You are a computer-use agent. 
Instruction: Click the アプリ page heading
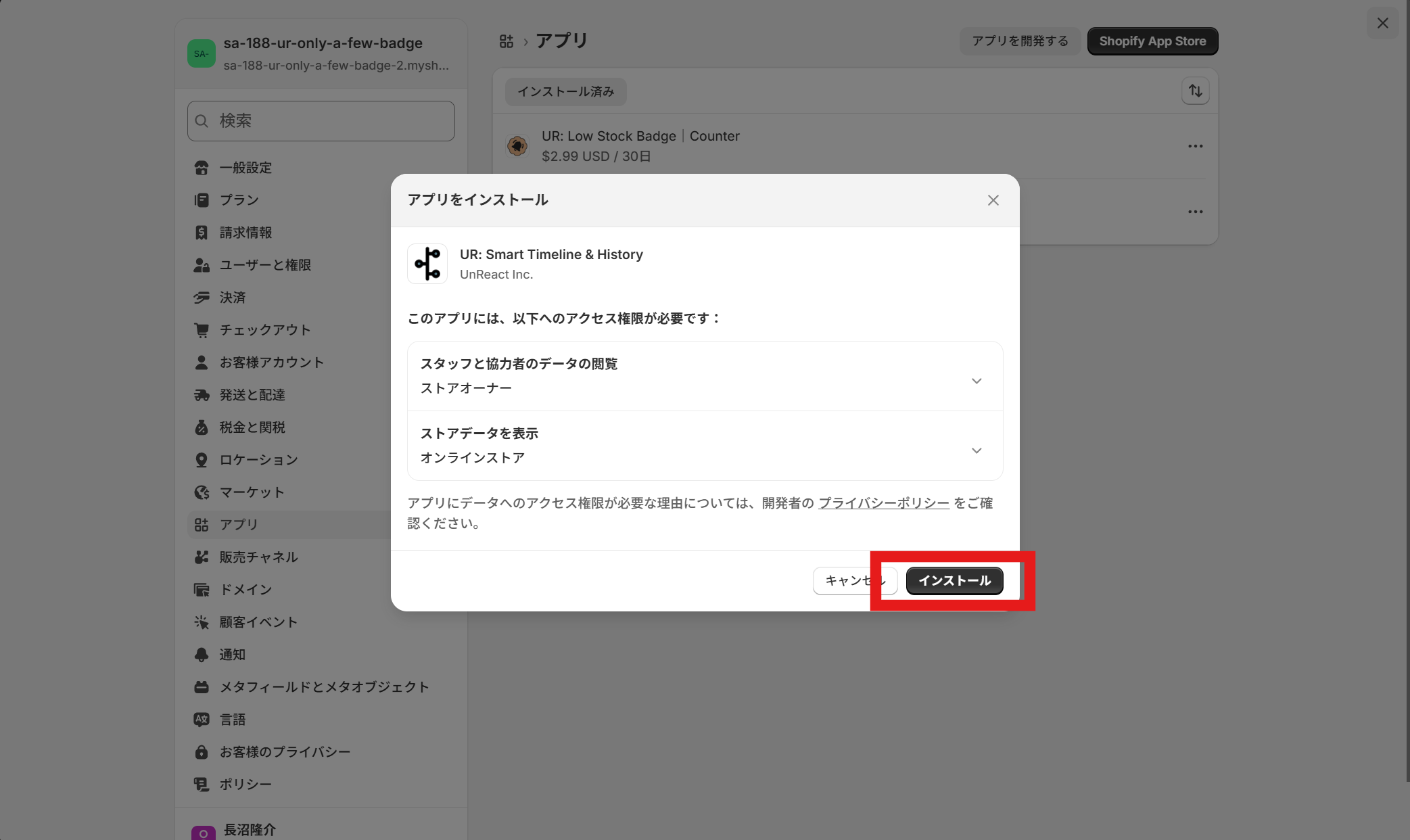coord(561,41)
